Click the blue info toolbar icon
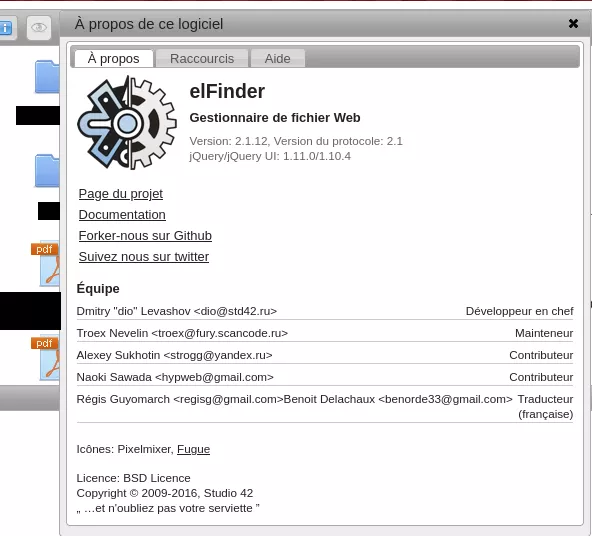This screenshot has height=536, width=592. tap(6, 28)
